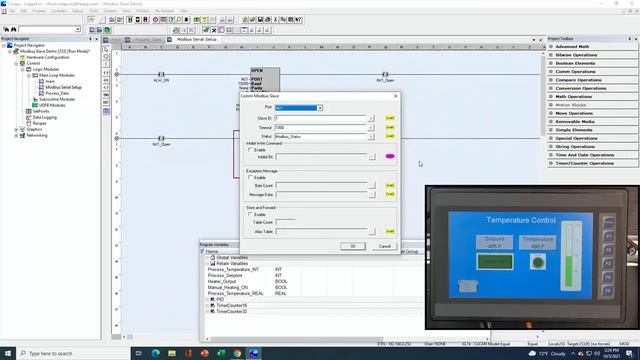Click the help question-mark icon in toolbar

[298, 20]
